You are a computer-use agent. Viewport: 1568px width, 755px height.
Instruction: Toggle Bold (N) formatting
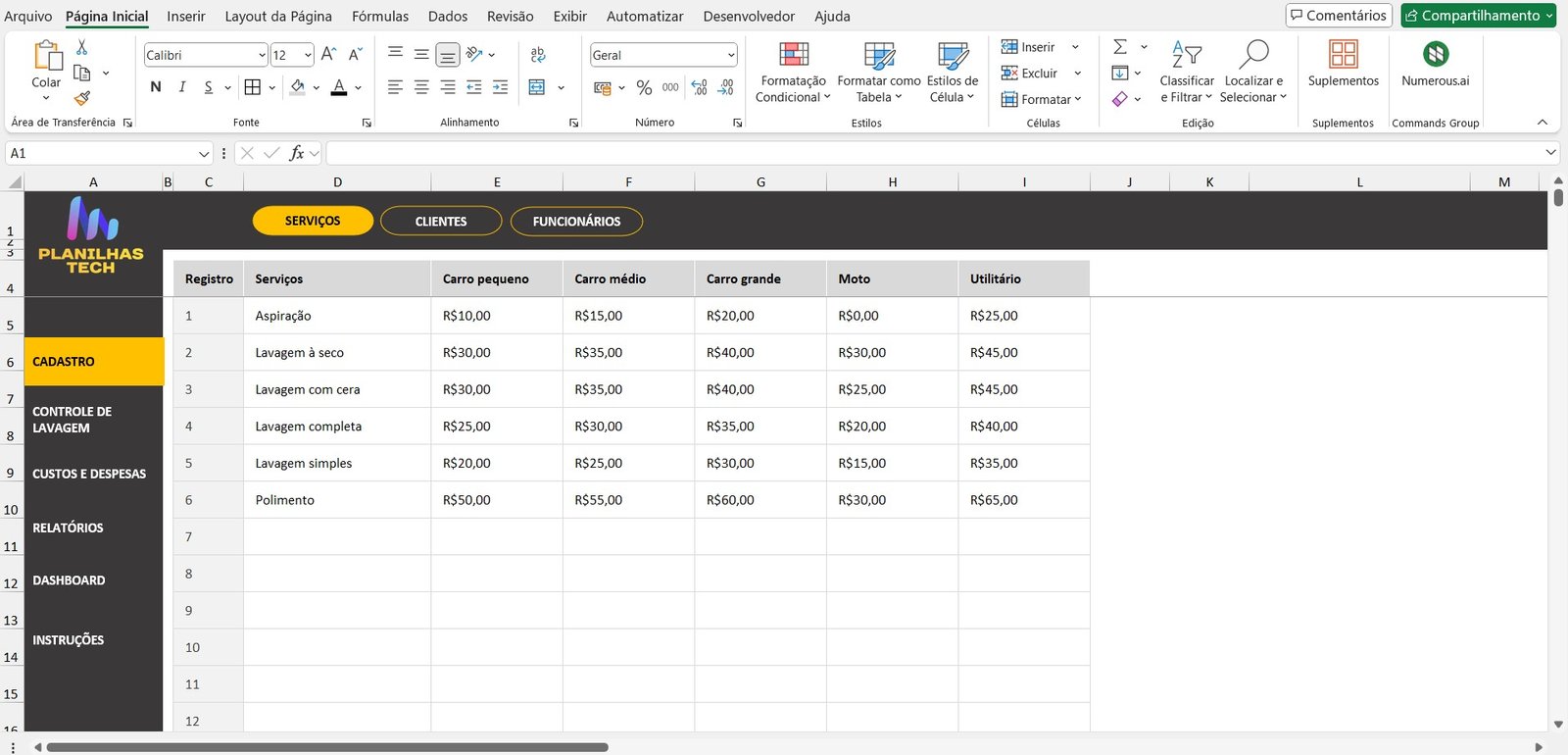pyautogui.click(x=156, y=87)
